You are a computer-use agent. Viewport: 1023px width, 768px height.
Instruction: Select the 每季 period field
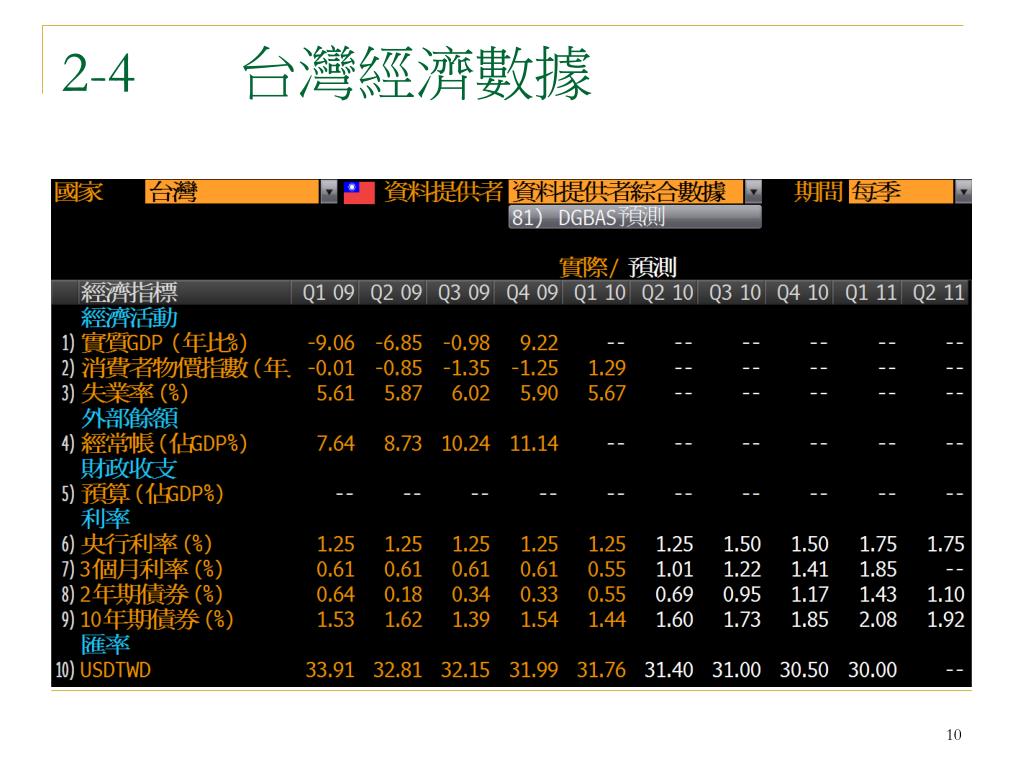901,192
